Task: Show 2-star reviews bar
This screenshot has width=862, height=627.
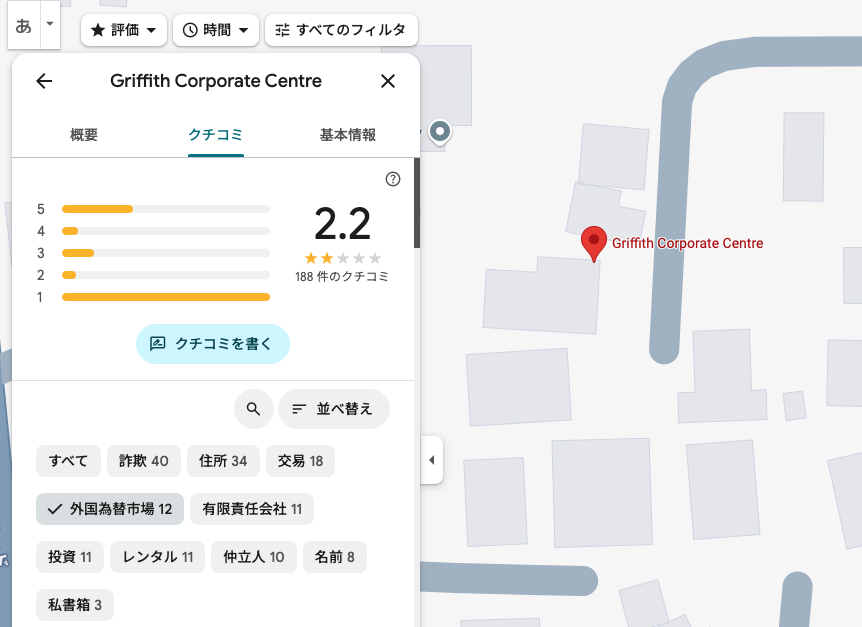Action: 166,275
